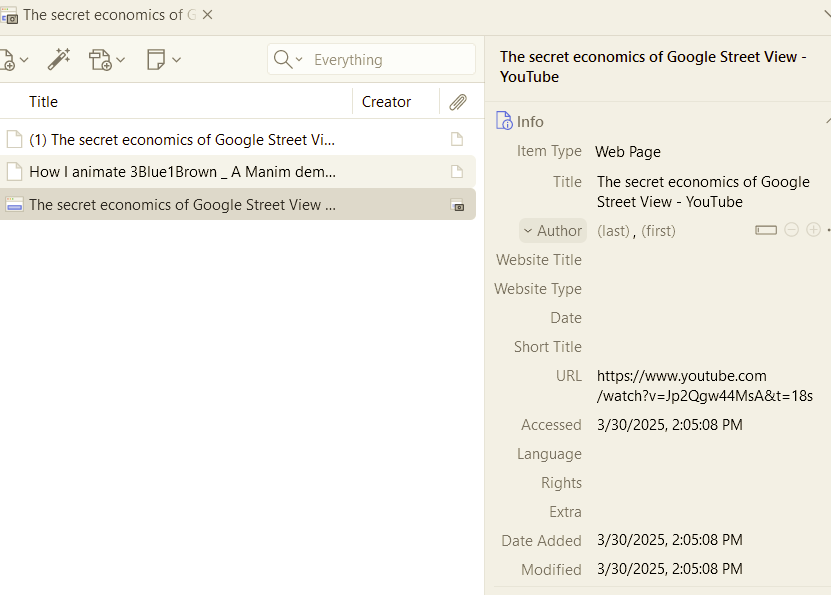Click the attachment icon in 3Blue1Brown row
Viewport: 831px width, 595px height.
(457, 172)
